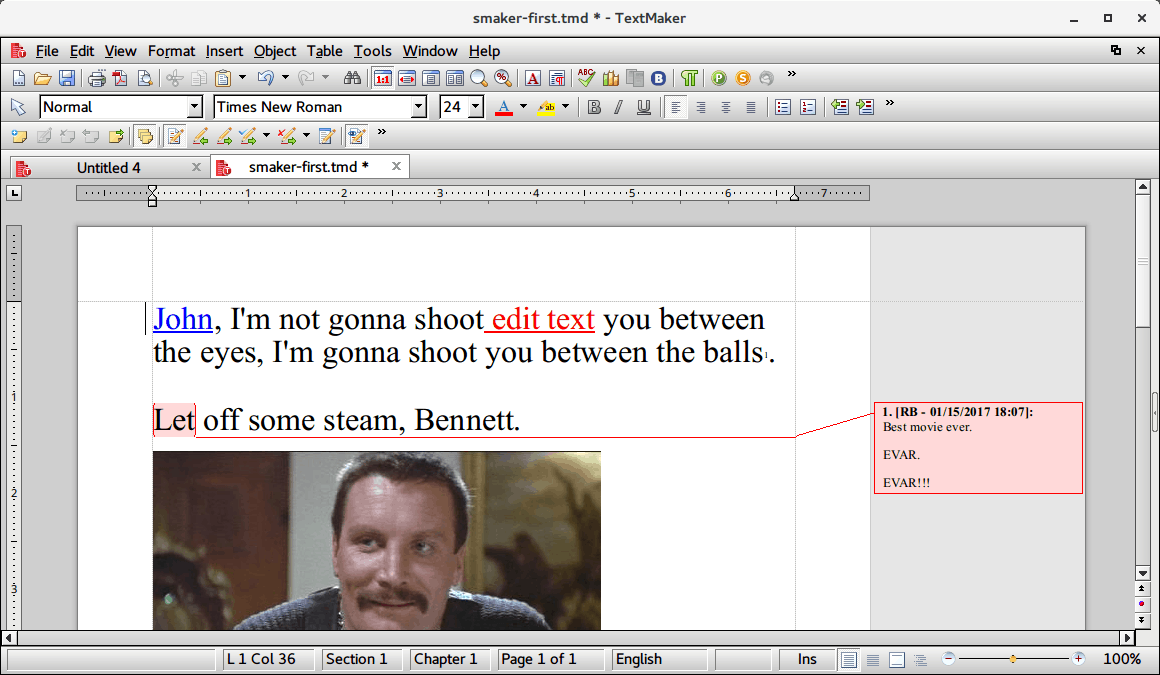Screen dimensions: 1160x675
Task: Launch PlanMaker via orange S icon
Action: [x=743, y=78]
